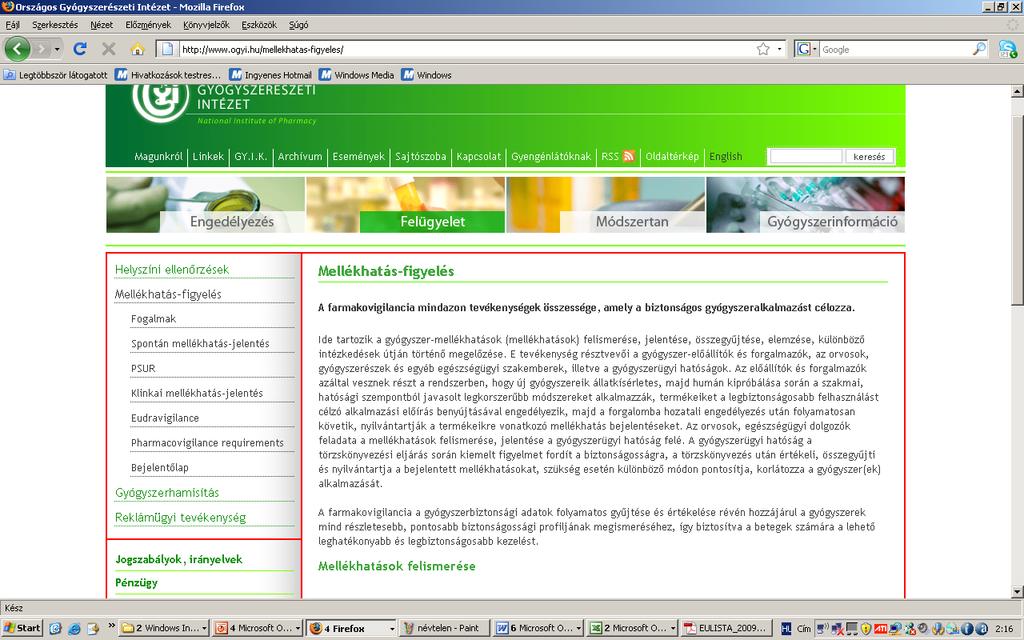Open the Windows Media bookmark

click(357, 75)
